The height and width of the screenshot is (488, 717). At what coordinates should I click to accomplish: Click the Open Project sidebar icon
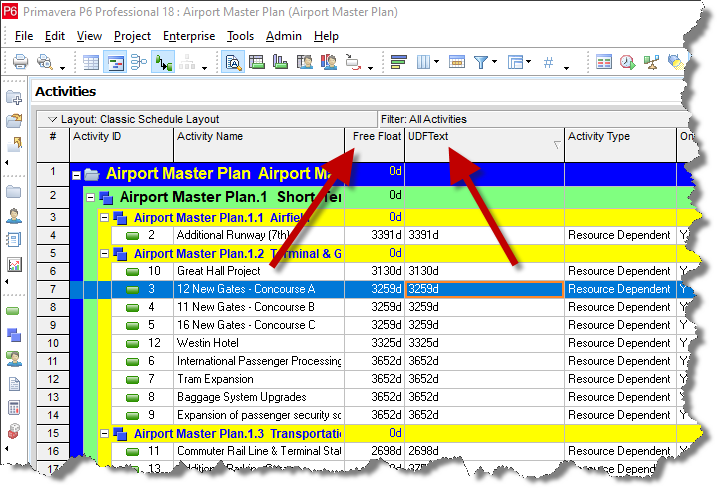click(x=14, y=121)
